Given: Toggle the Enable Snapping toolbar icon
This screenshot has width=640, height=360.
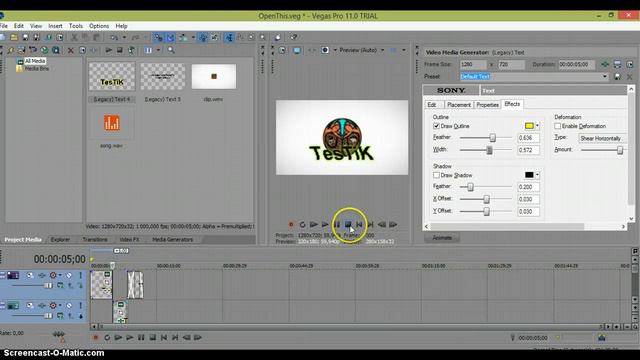Looking at the screenshot, I should [x=158, y=38].
